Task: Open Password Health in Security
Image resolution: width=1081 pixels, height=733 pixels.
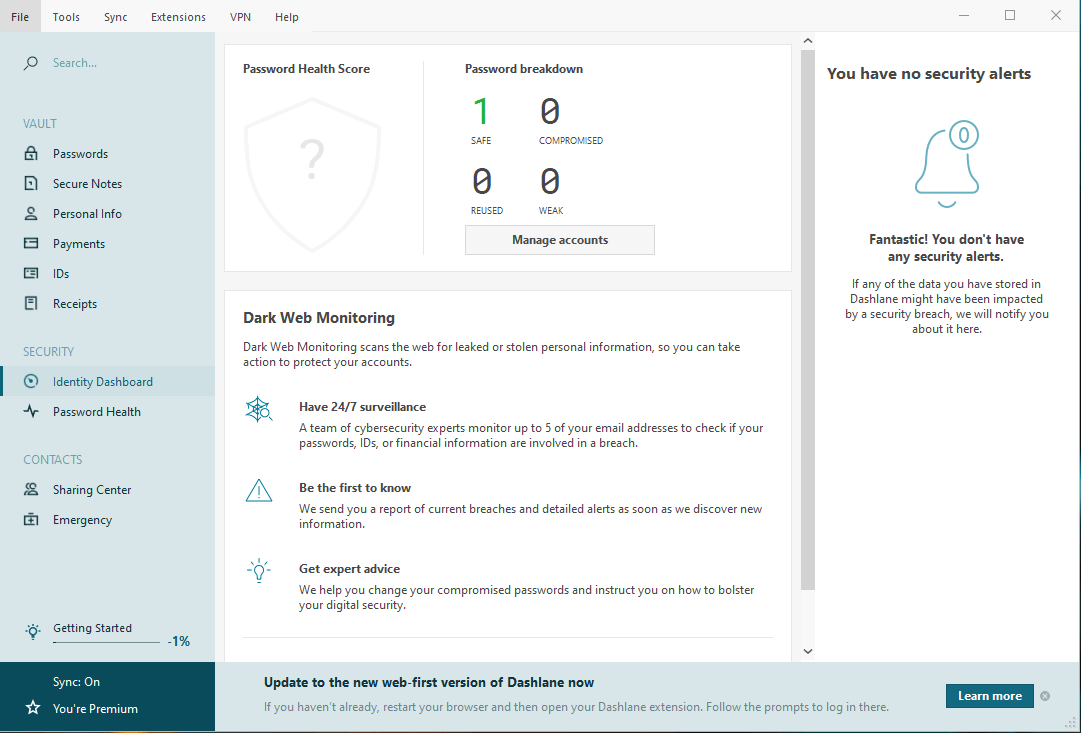Action: 108,412
